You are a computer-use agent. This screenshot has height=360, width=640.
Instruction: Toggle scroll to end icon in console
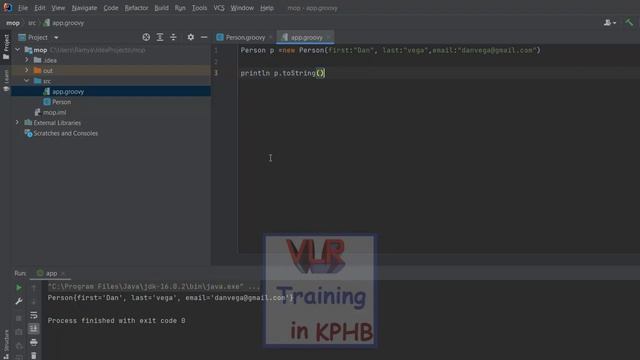coord(34,329)
